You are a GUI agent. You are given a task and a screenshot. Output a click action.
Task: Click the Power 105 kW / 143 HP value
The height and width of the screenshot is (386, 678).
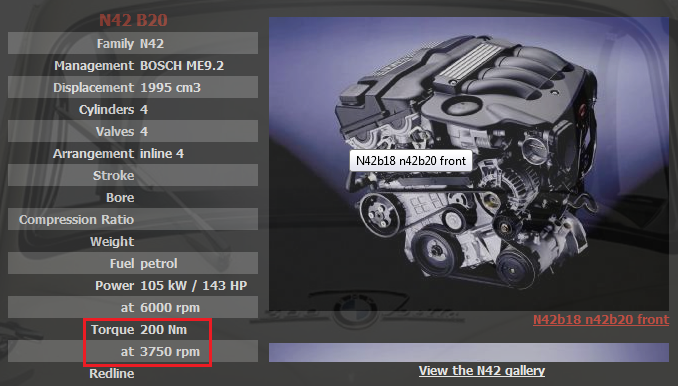[194, 285]
